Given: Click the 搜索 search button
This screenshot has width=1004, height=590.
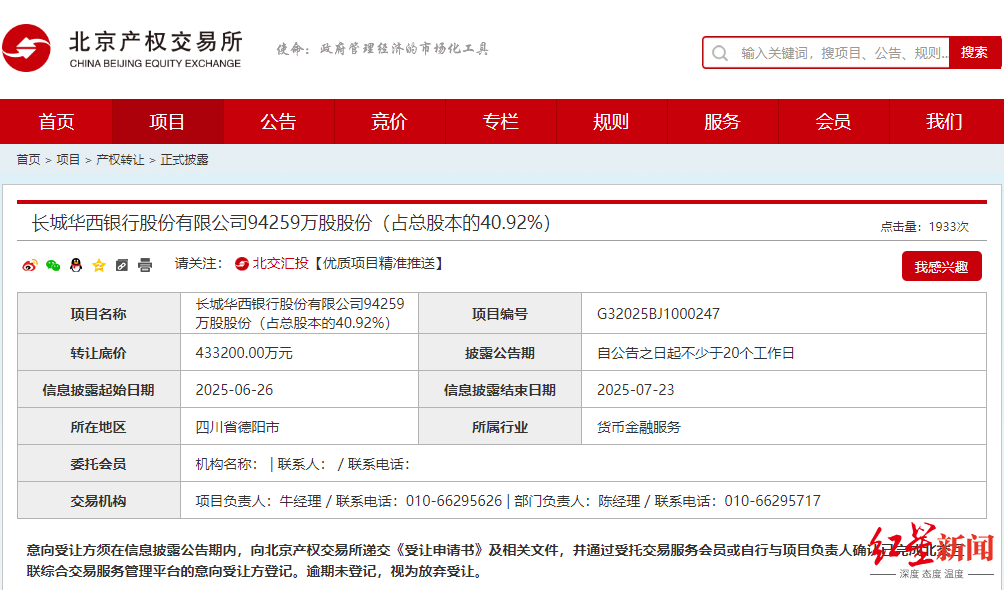Looking at the screenshot, I should pyautogui.click(x=974, y=53).
